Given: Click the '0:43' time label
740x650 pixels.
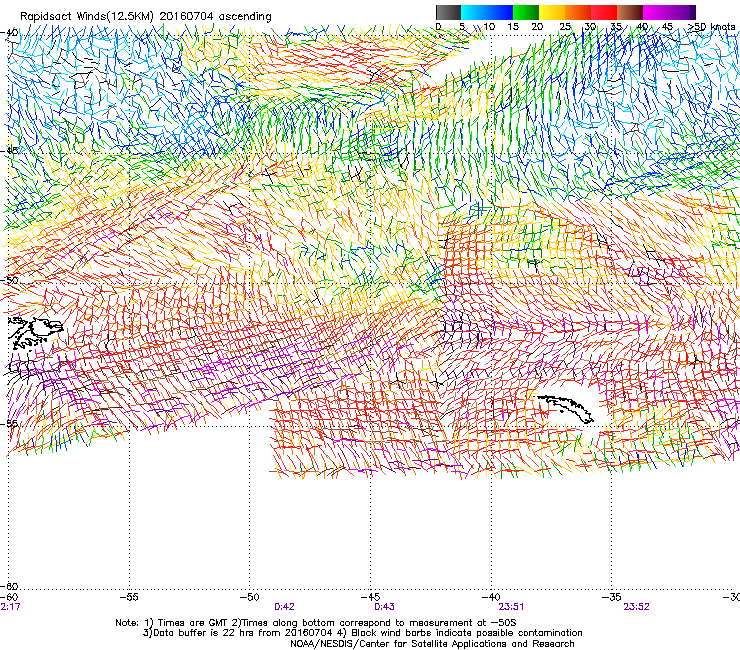Looking at the screenshot, I should click(x=385, y=607).
